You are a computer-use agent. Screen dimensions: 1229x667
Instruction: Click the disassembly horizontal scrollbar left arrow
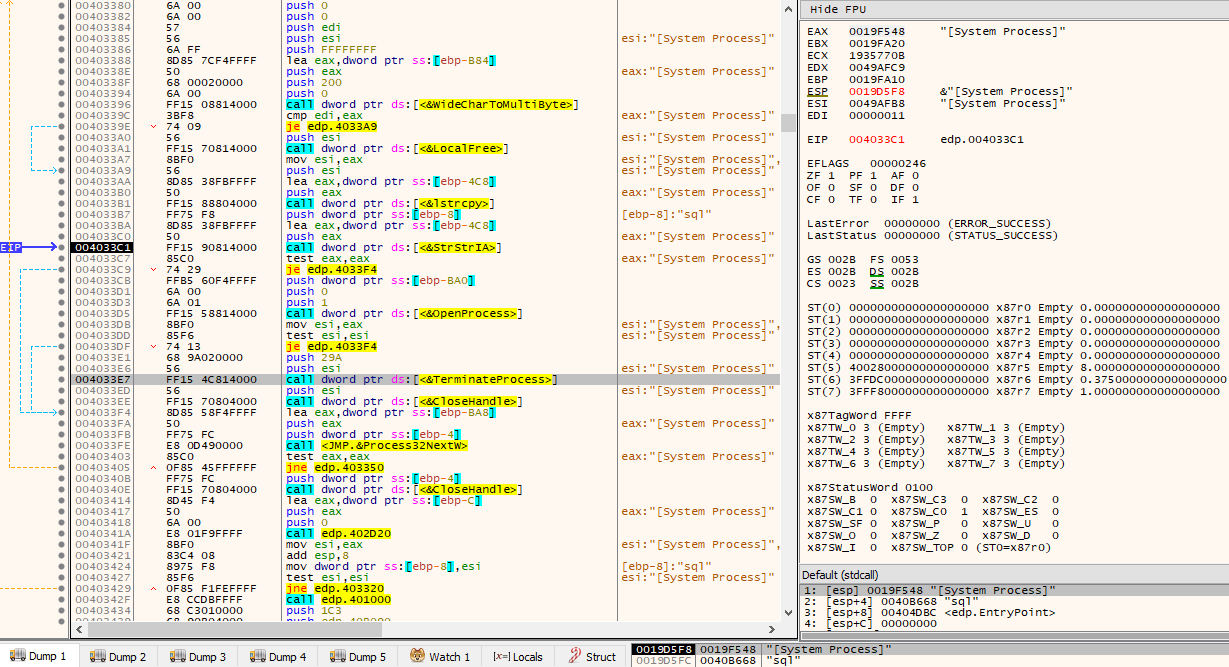pyautogui.click(x=77, y=630)
